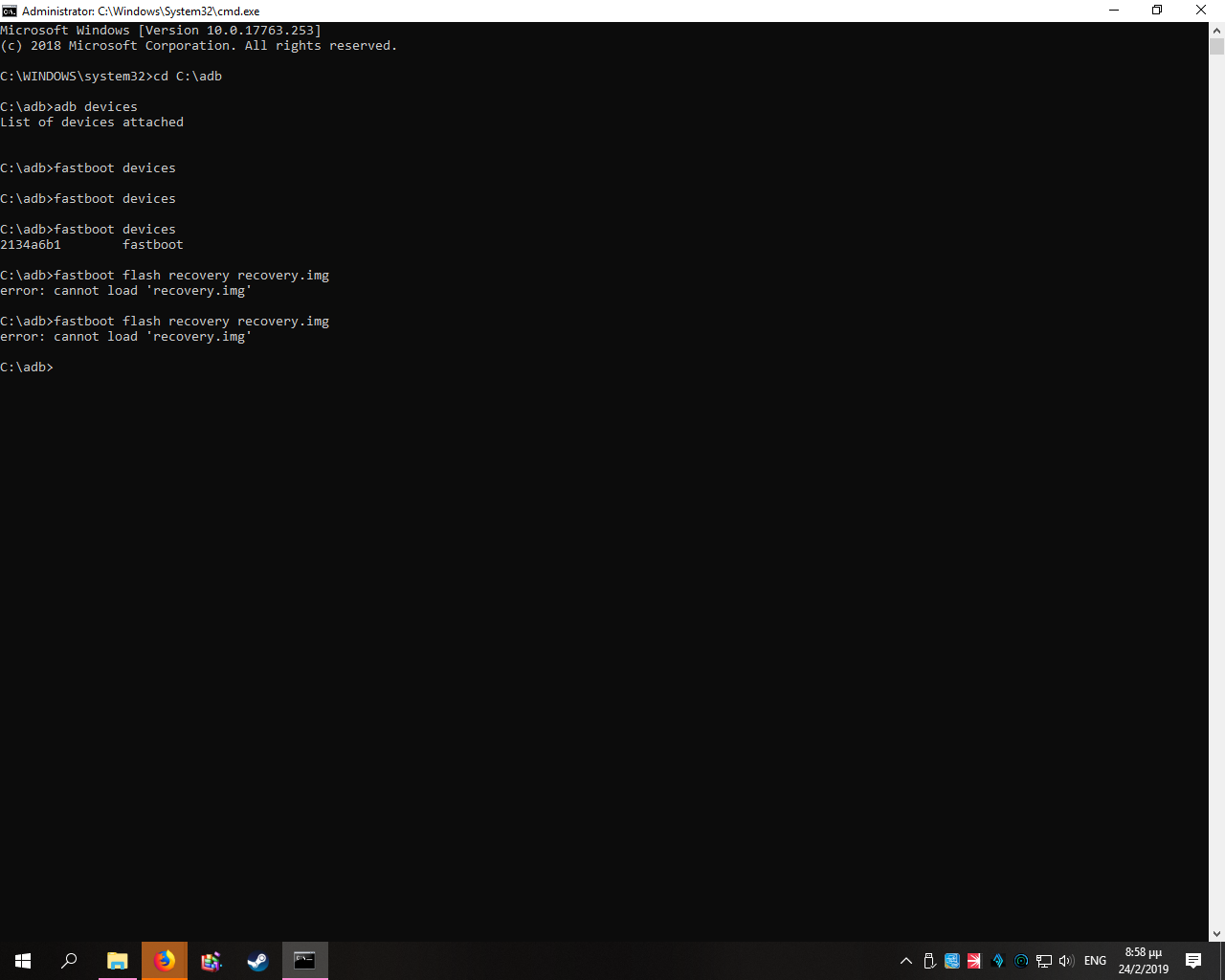Restore down the cmd window

pyautogui.click(x=1157, y=11)
